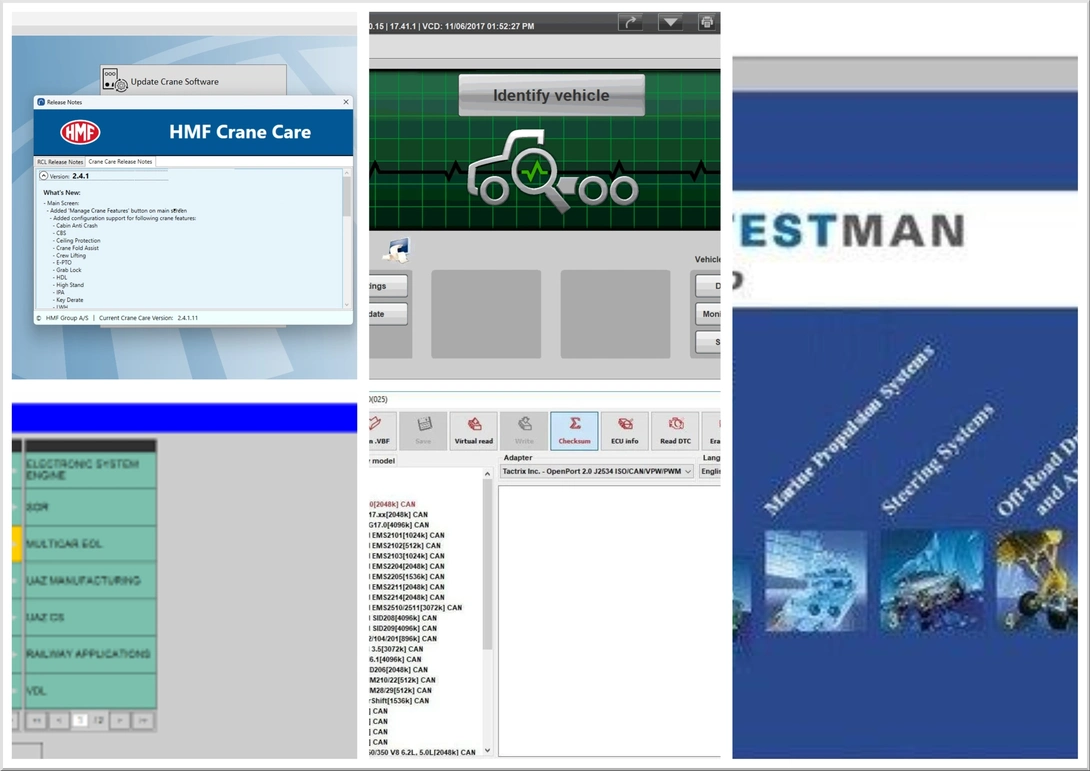Select the EMS2101[1024k] CAN entry
The image size is (1090, 771).
pos(407,535)
